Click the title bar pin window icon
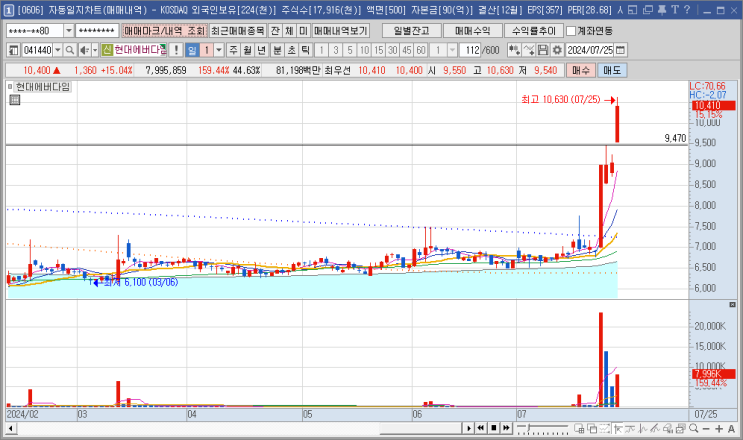 pos(662,9)
